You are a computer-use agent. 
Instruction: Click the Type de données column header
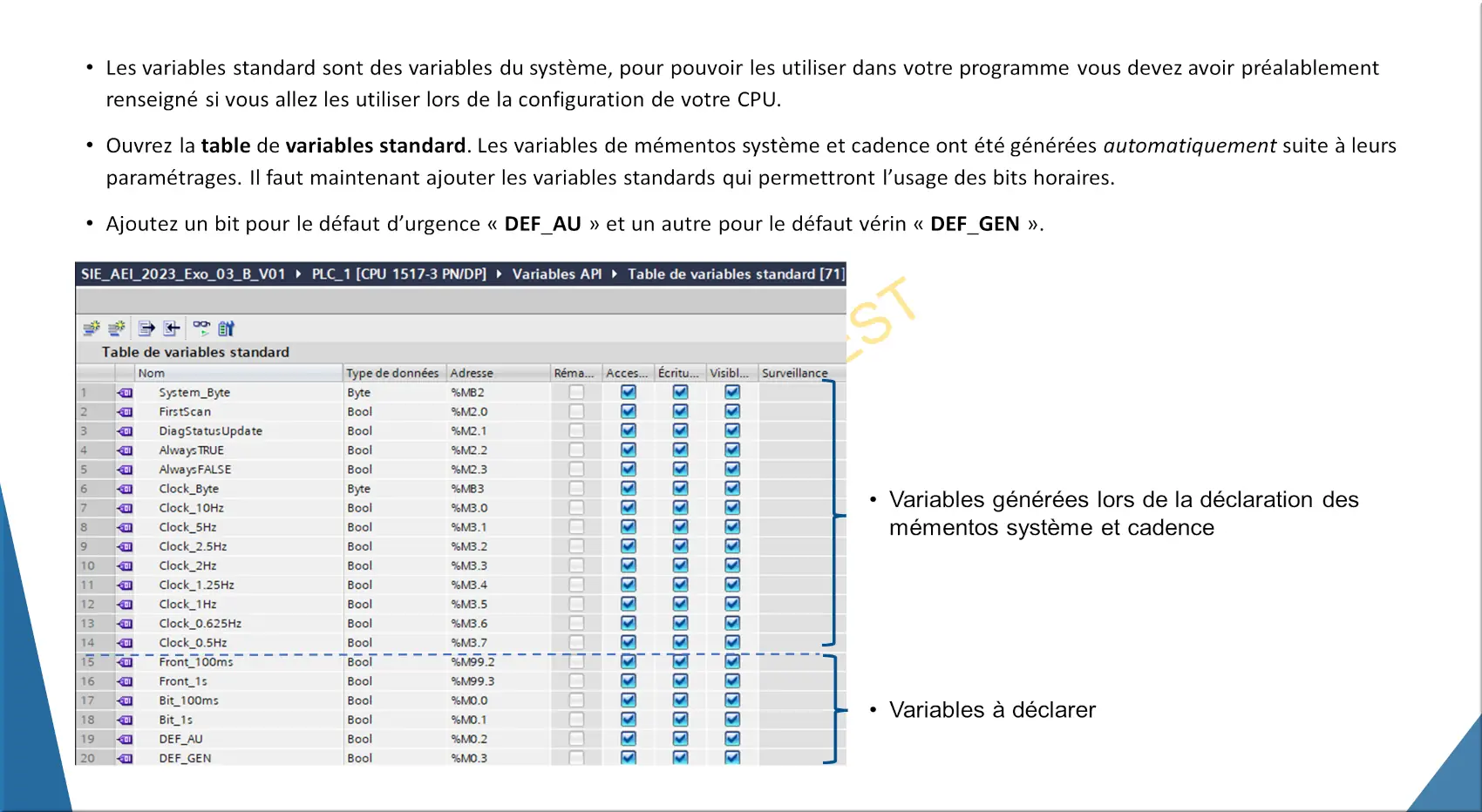(394, 373)
